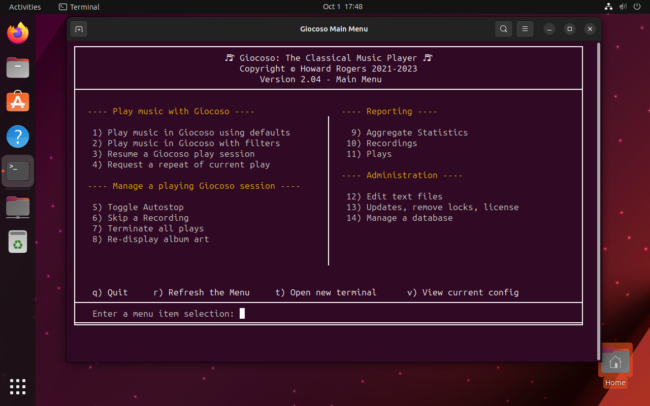The height and width of the screenshot is (406, 650).
Task: Click '10) Recordings' entry
Action: tap(382, 143)
